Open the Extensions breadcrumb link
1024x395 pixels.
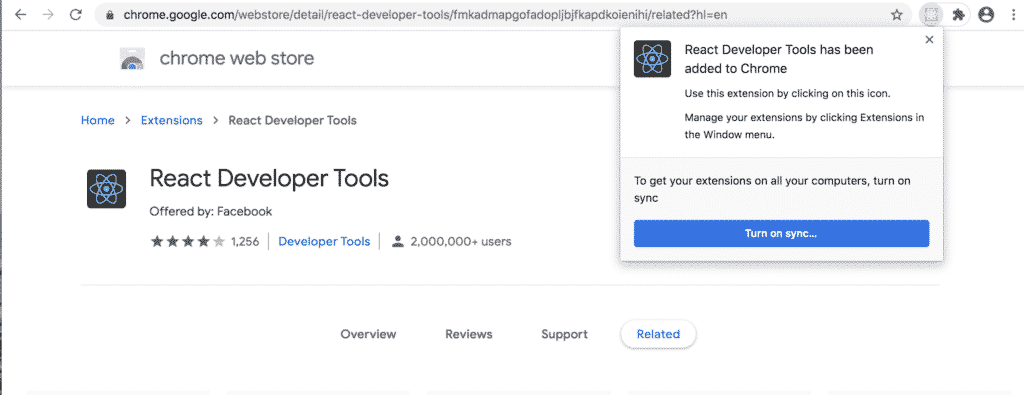(172, 120)
